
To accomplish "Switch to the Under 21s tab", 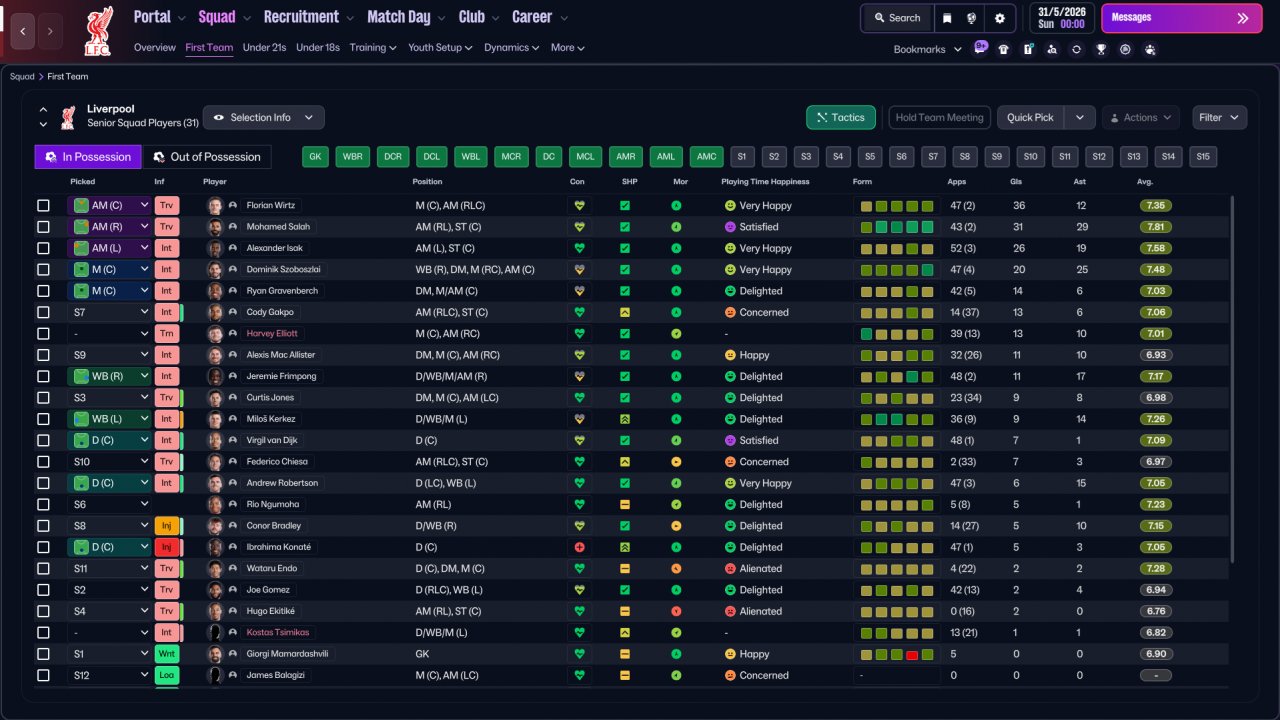I will pos(264,48).
